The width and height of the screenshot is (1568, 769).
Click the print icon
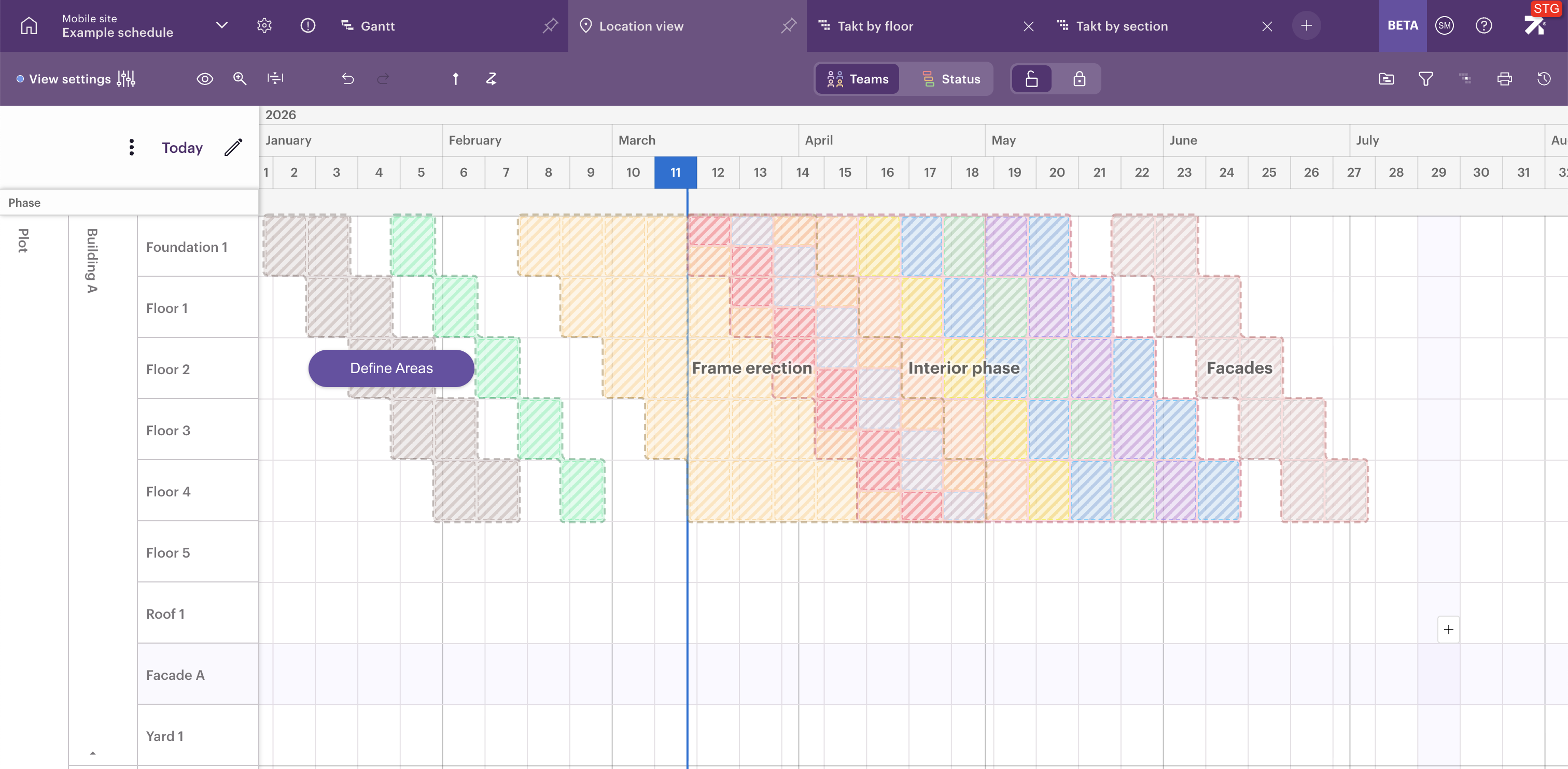point(1504,78)
